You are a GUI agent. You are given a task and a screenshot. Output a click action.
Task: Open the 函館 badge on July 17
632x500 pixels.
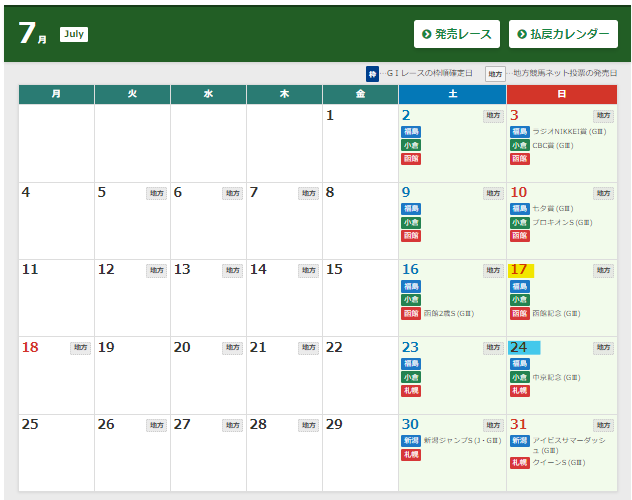click(x=520, y=313)
